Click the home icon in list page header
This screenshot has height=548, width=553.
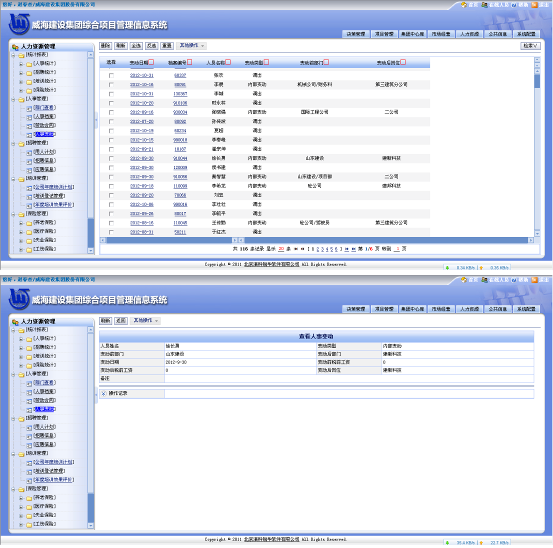coord(464,5)
